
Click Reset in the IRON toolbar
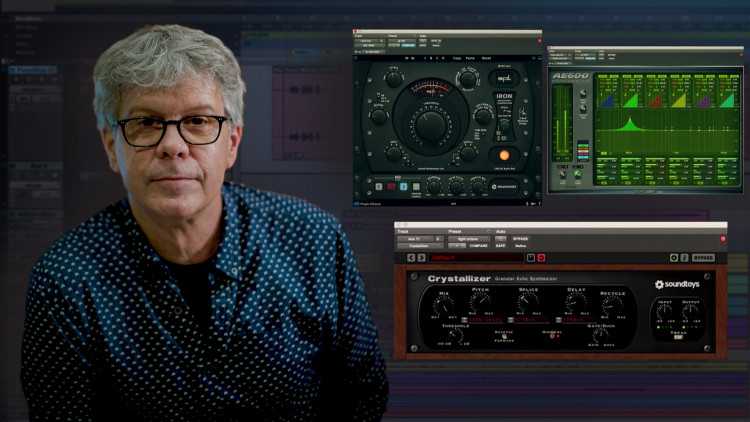coord(486,58)
